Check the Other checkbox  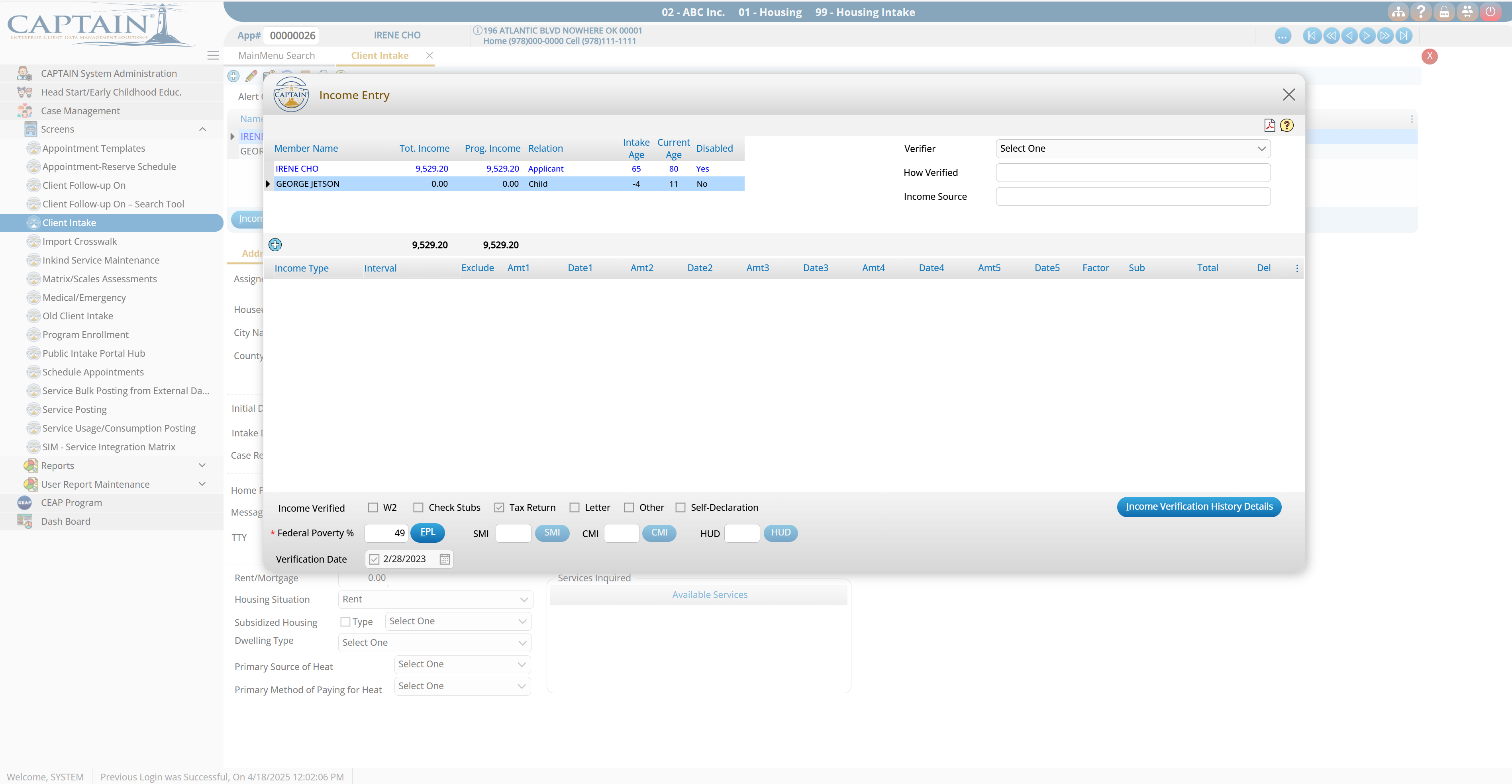tap(629, 507)
